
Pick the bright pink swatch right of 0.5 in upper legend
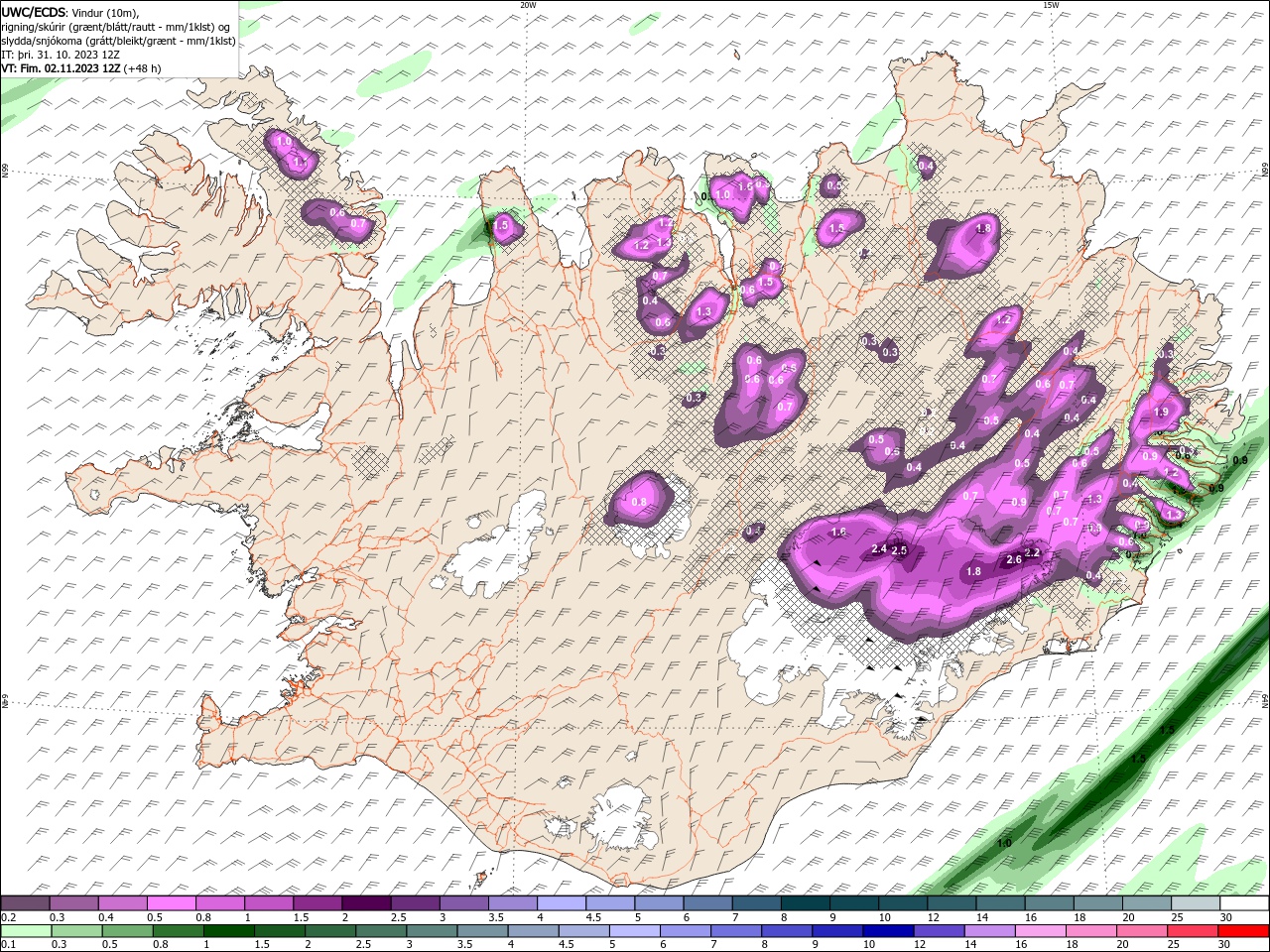tap(171, 903)
